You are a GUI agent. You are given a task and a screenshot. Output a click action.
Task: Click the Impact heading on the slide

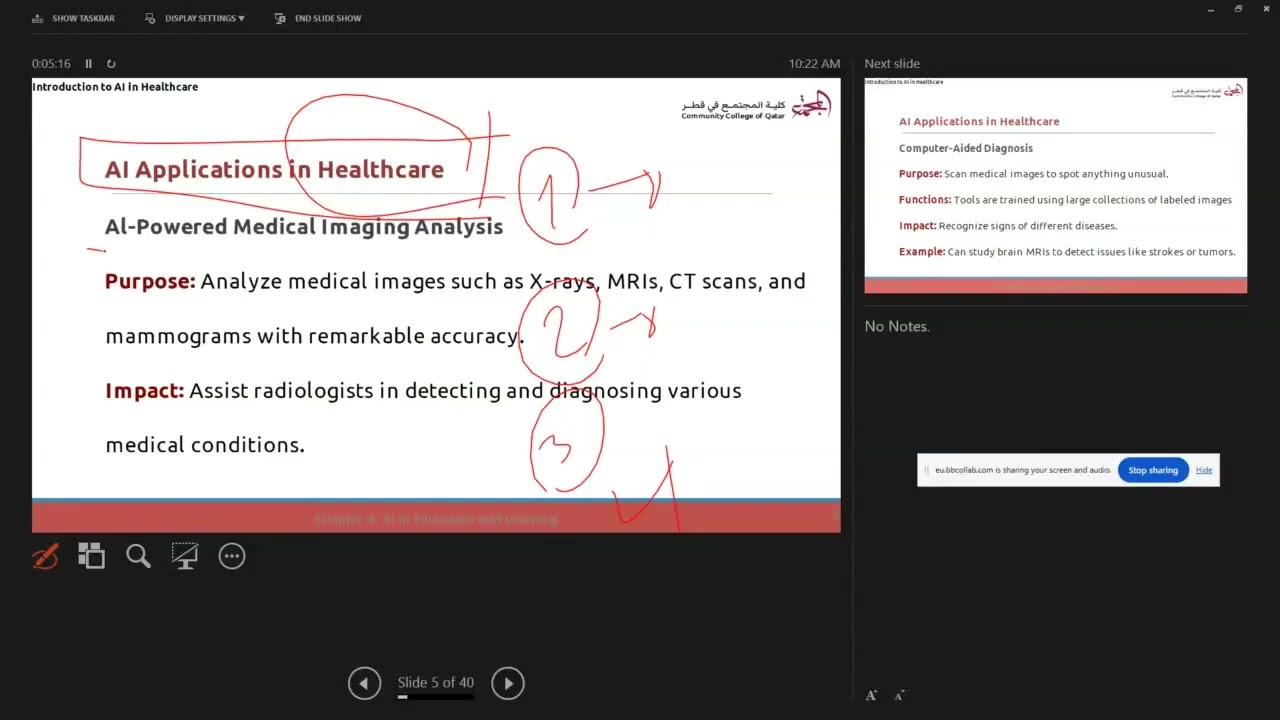[x=145, y=391]
